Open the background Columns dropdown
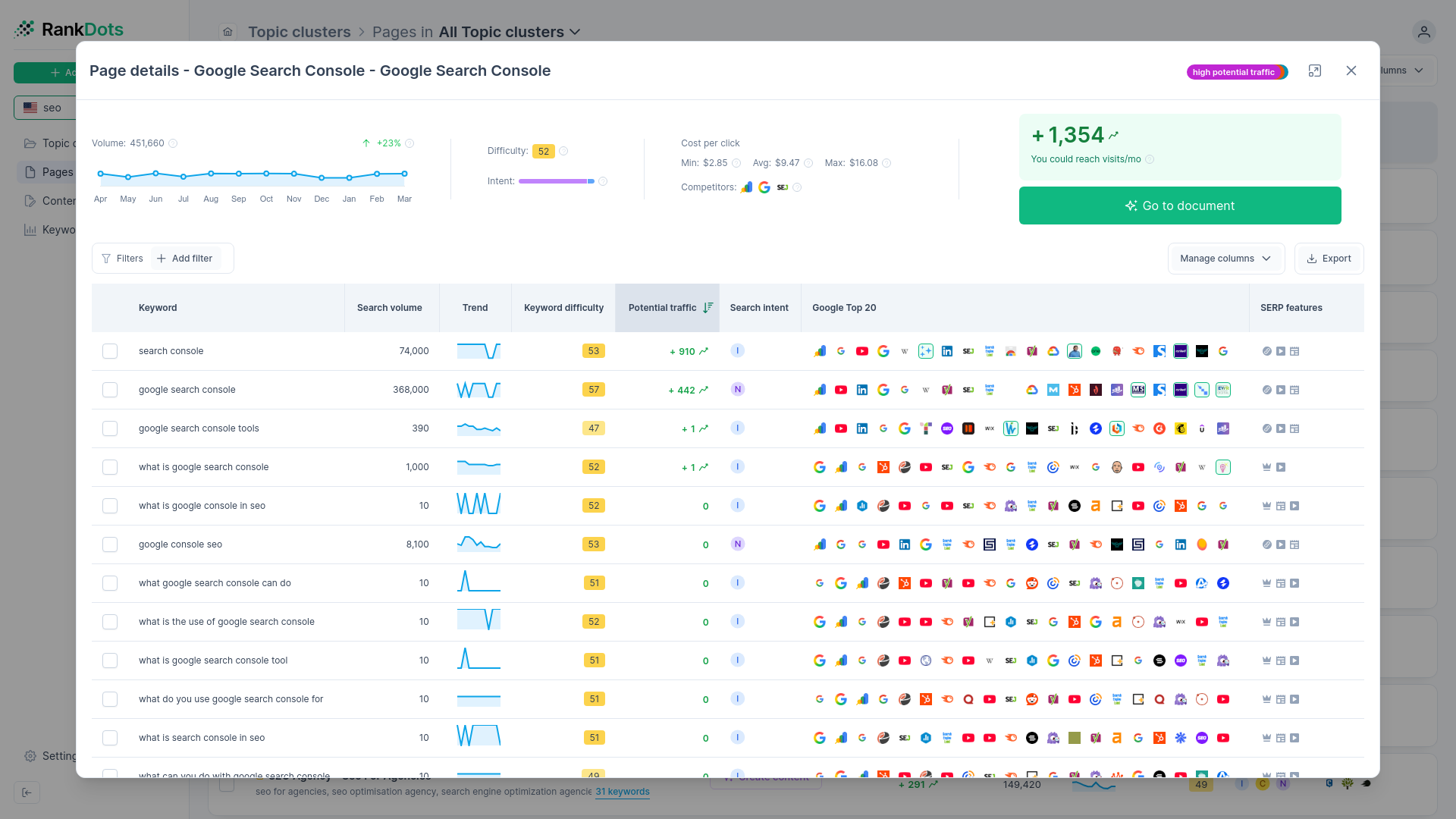Image resolution: width=1456 pixels, height=819 pixels. point(1407,71)
